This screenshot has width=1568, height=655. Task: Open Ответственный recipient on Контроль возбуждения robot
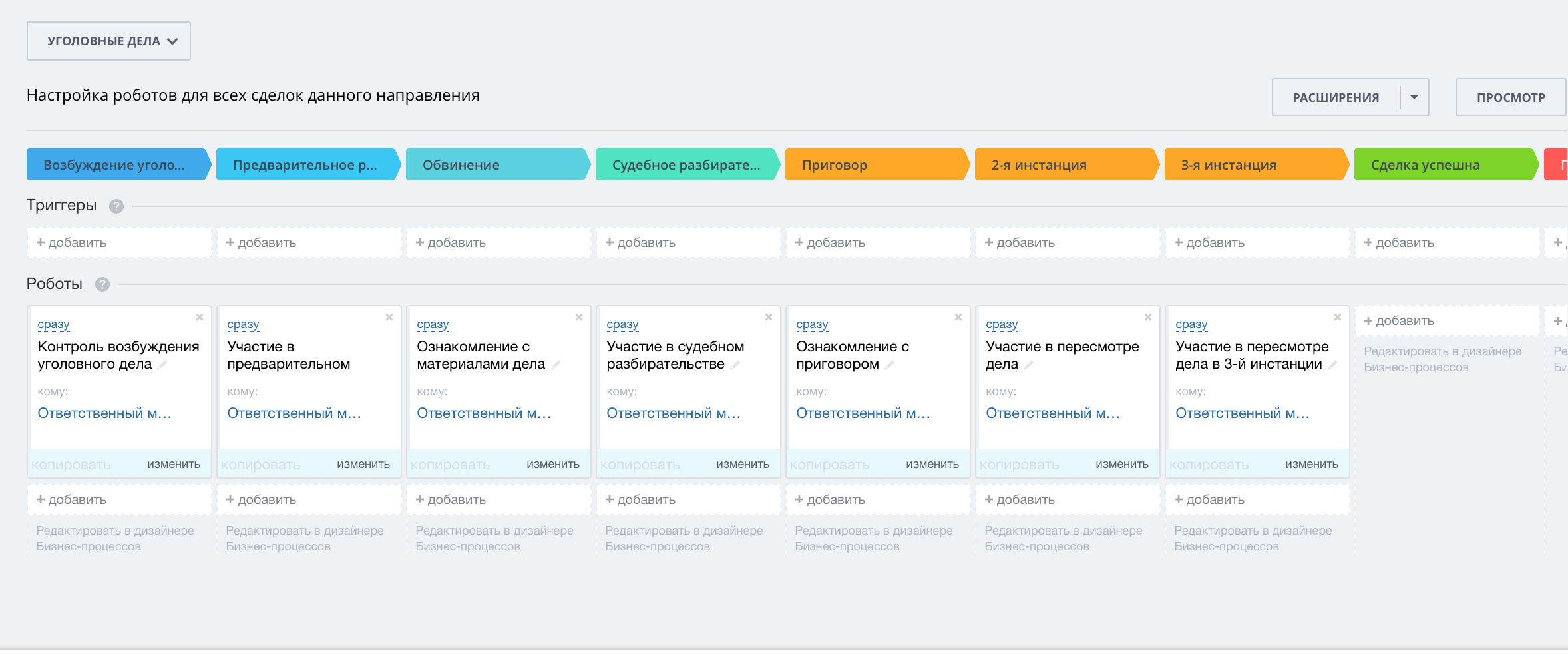point(104,413)
